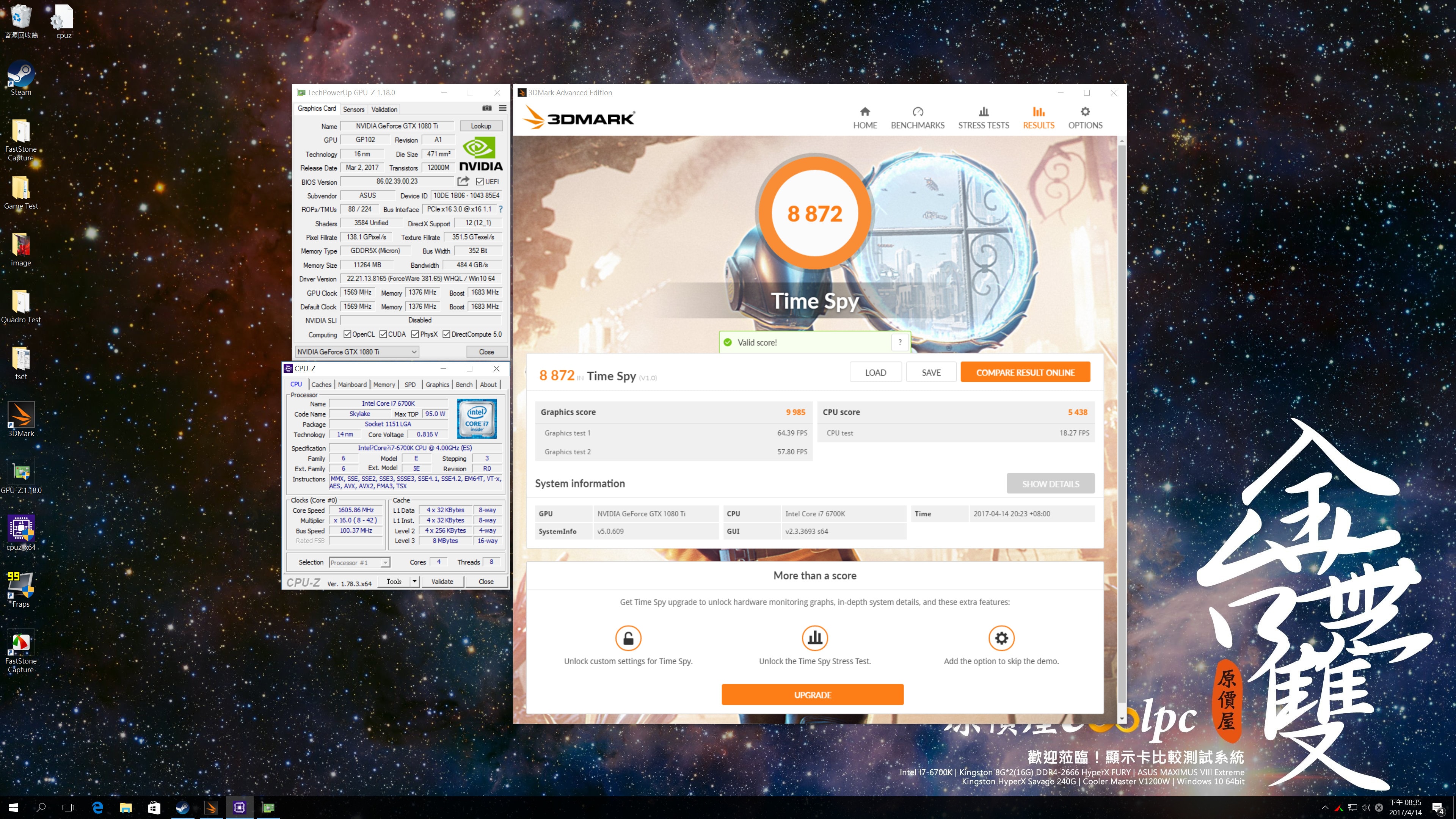1456x819 pixels.
Task: Switch to the Caches tab in CPU-Z
Action: point(321,384)
